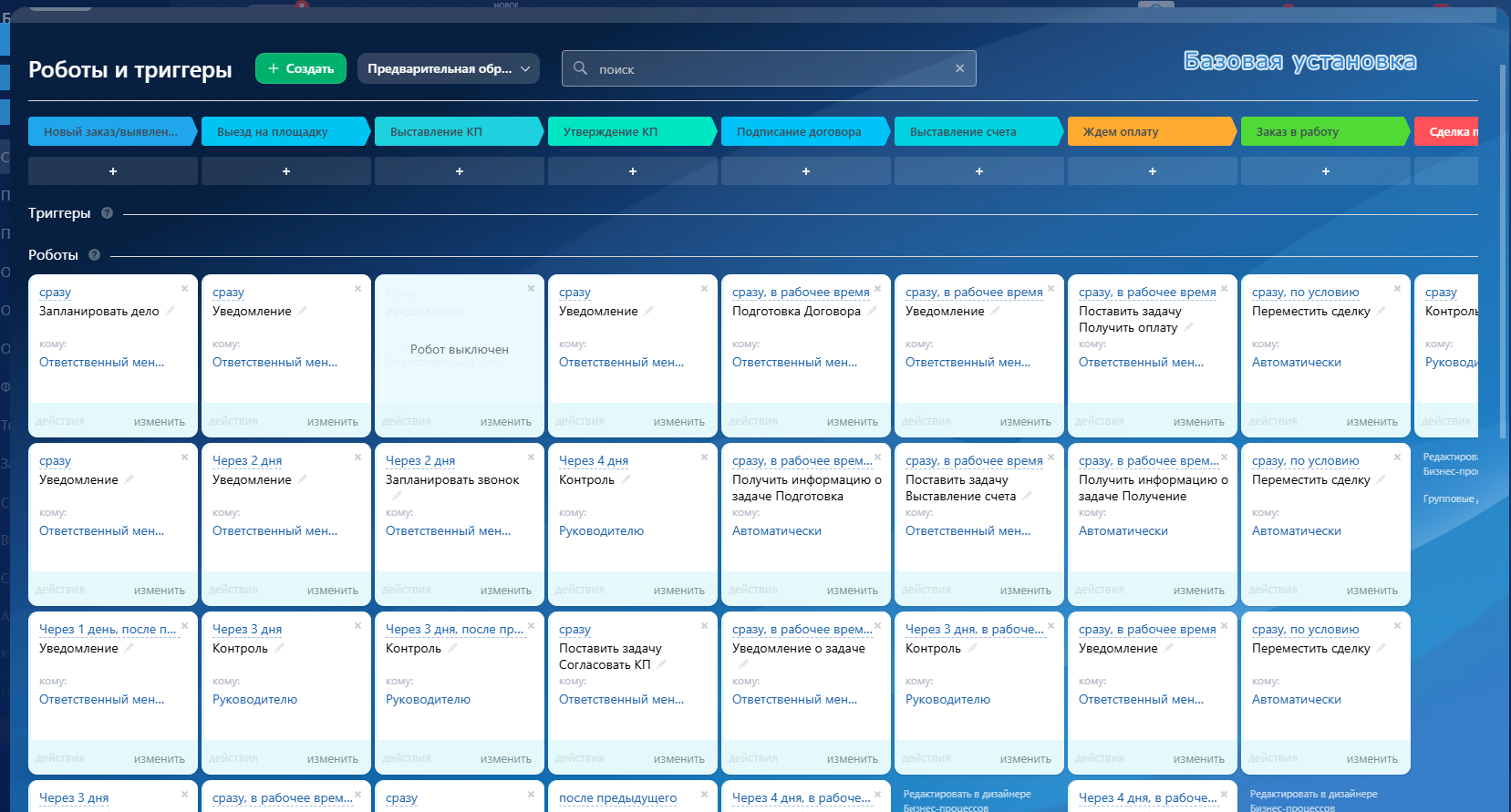Click the Уведомление о задаче robot title

tap(799, 649)
